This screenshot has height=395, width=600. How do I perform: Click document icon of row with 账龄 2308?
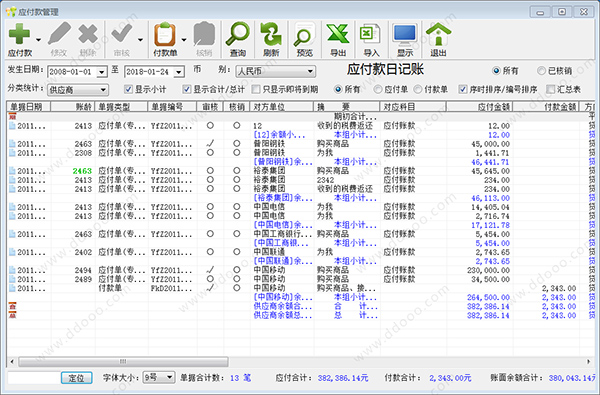[x=12, y=153]
